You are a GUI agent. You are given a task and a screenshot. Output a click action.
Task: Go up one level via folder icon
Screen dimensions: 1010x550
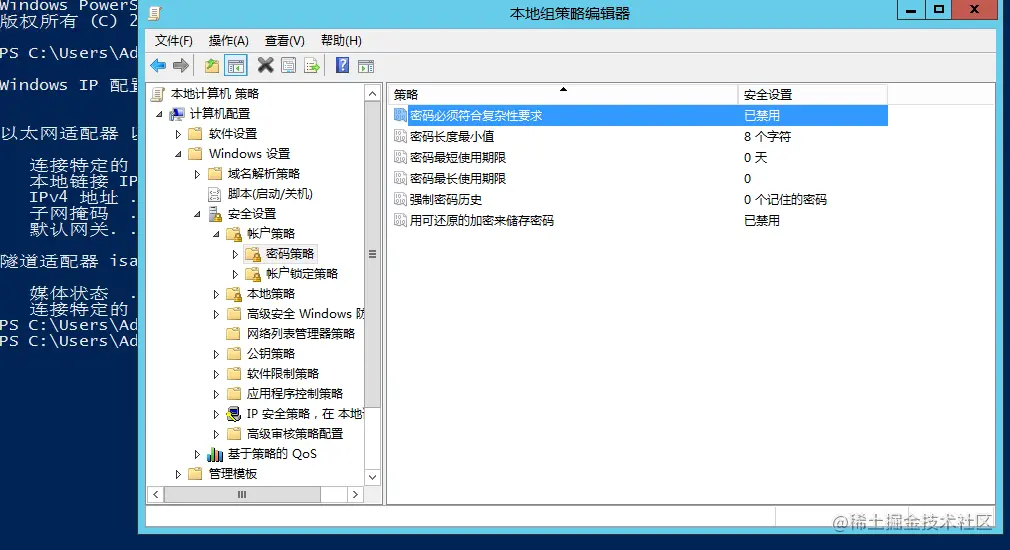click(x=211, y=66)
